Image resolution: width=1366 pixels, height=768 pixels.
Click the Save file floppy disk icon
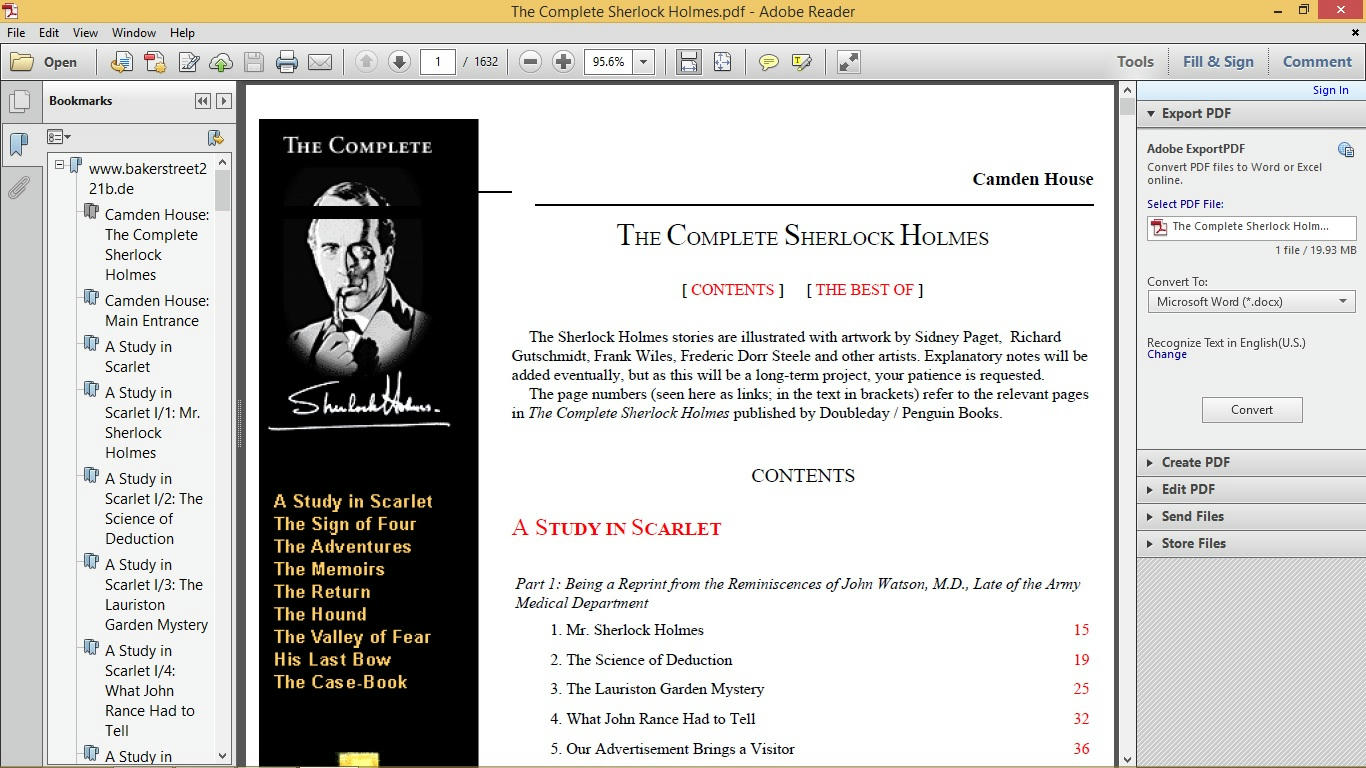tap(254, 62)
